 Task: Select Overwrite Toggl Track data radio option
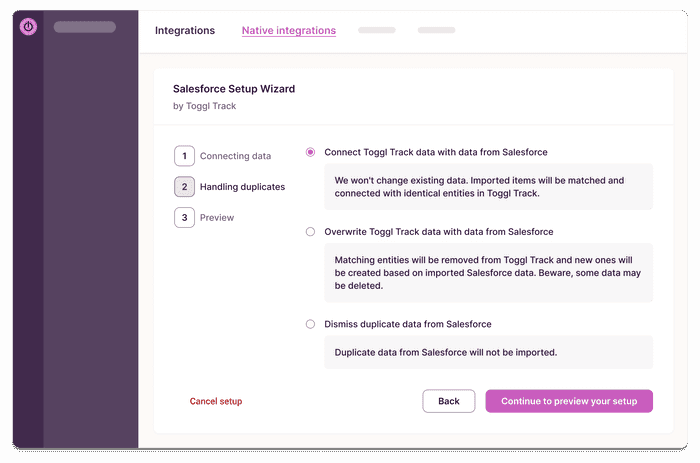pos(310,232)
